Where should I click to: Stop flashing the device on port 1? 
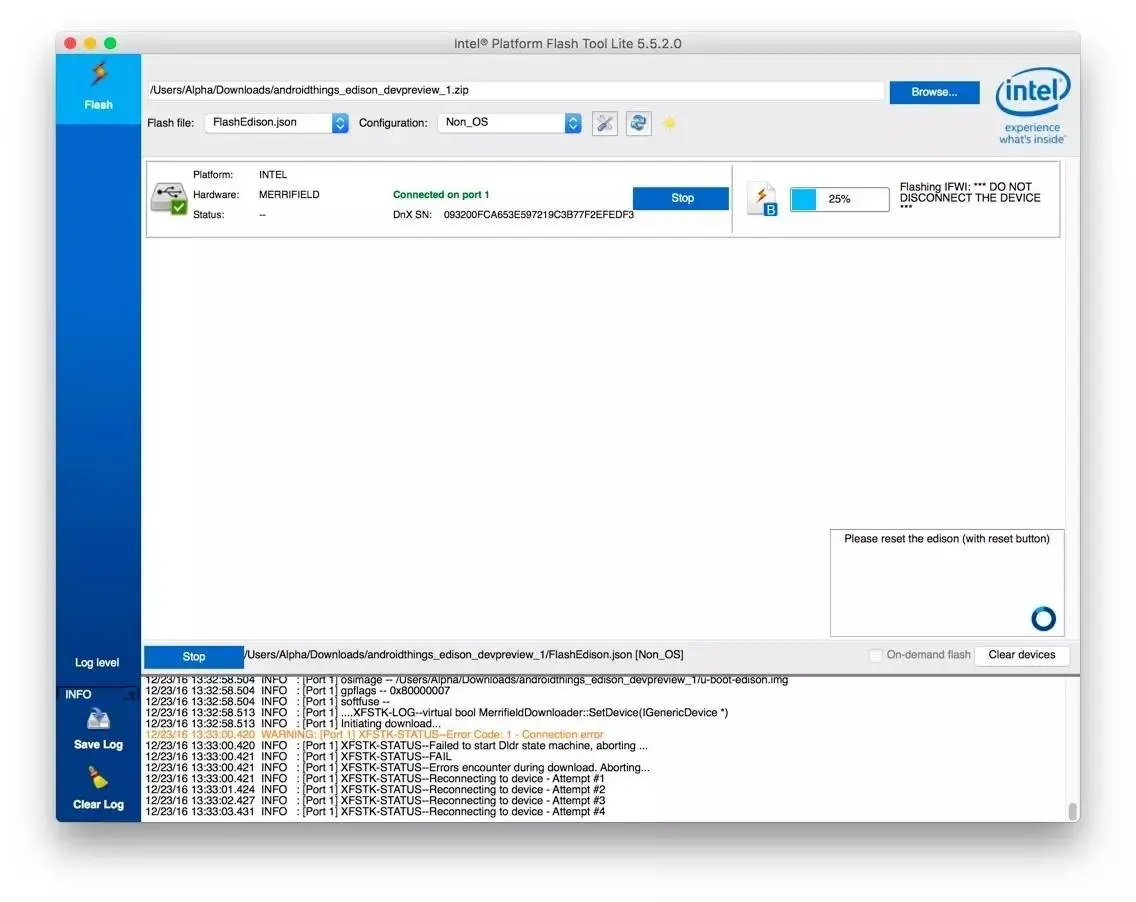pos(681,198)
